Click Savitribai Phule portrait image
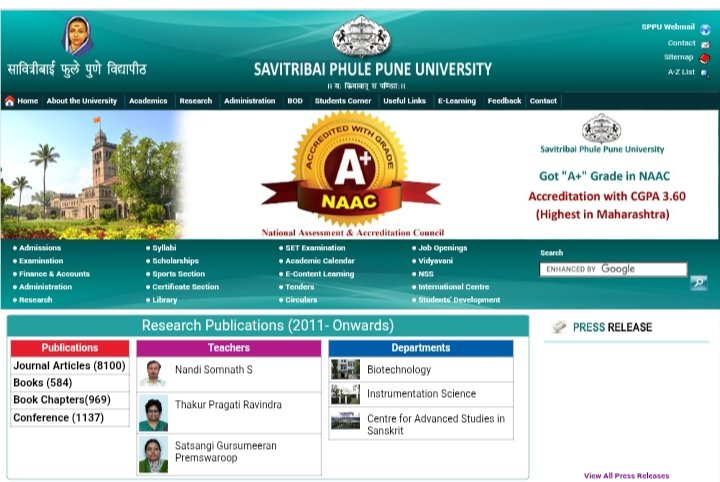The height and width of the screenshot is (482, 720). pos(77,35)
